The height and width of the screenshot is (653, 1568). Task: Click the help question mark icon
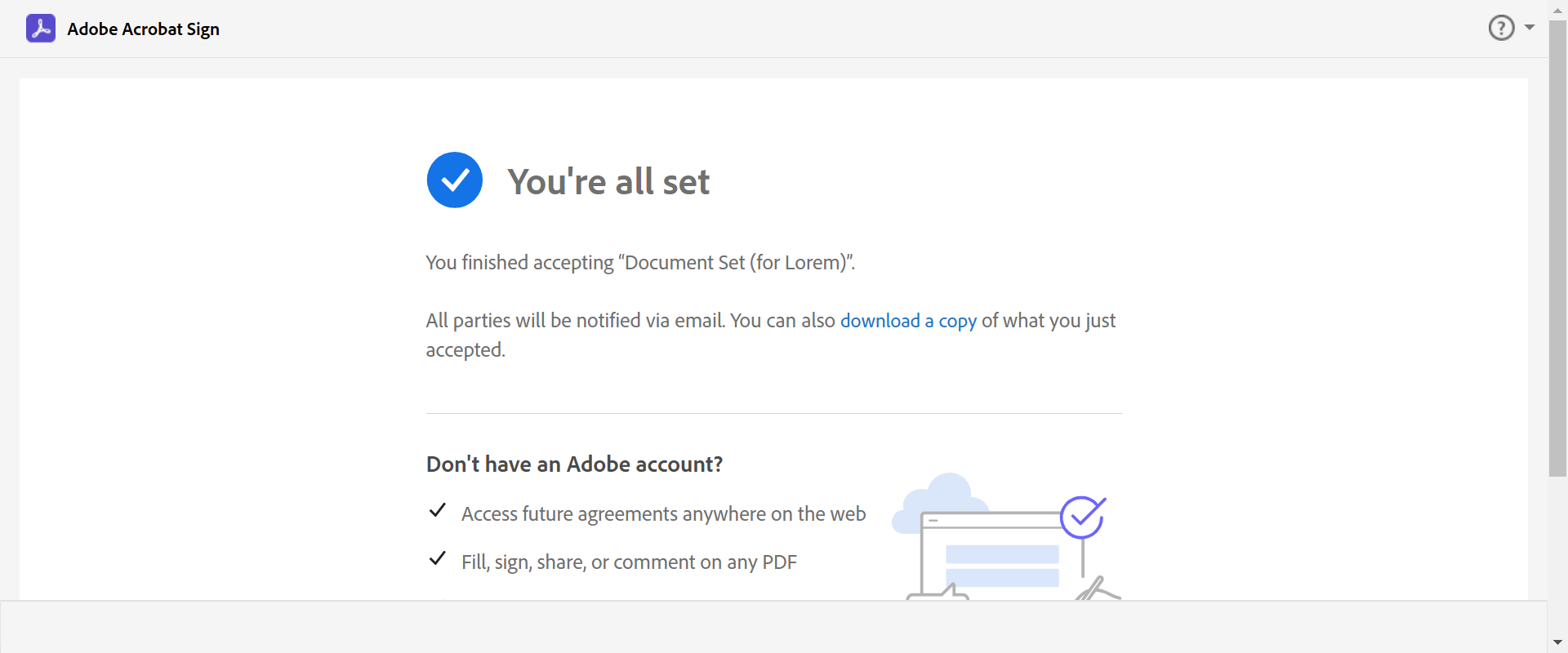coord(1501,28)
